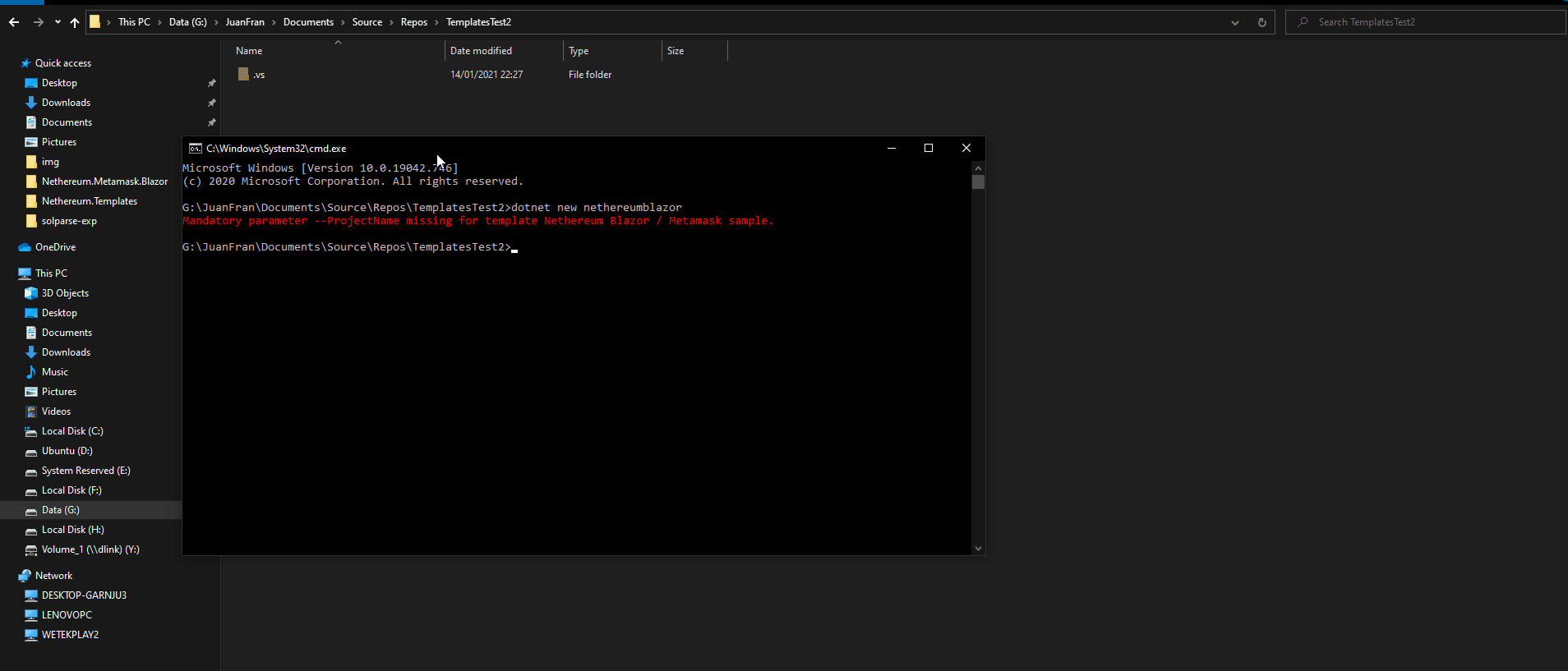Open the Music folder
1568x671 pixels.
54,372
